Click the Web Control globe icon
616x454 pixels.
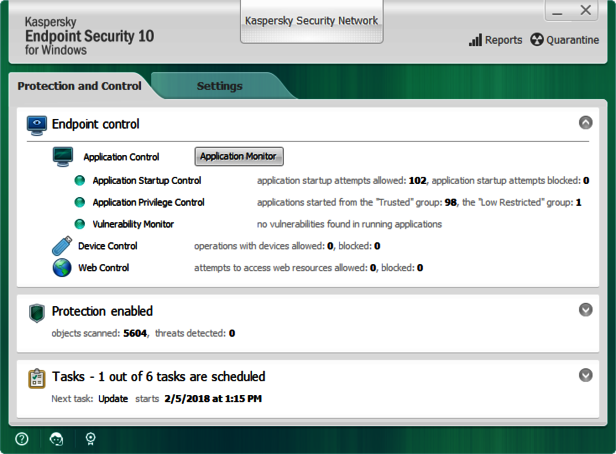pyautogui.click(x=62, y=268)
